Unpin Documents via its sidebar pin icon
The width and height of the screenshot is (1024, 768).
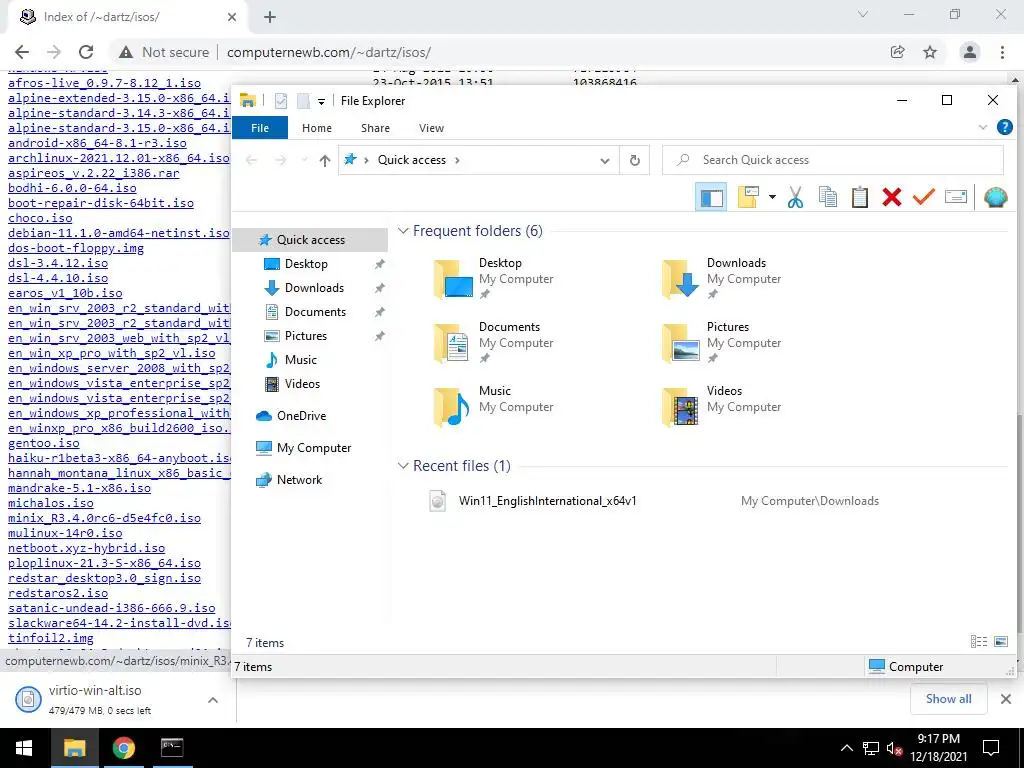tap(379, 312)
